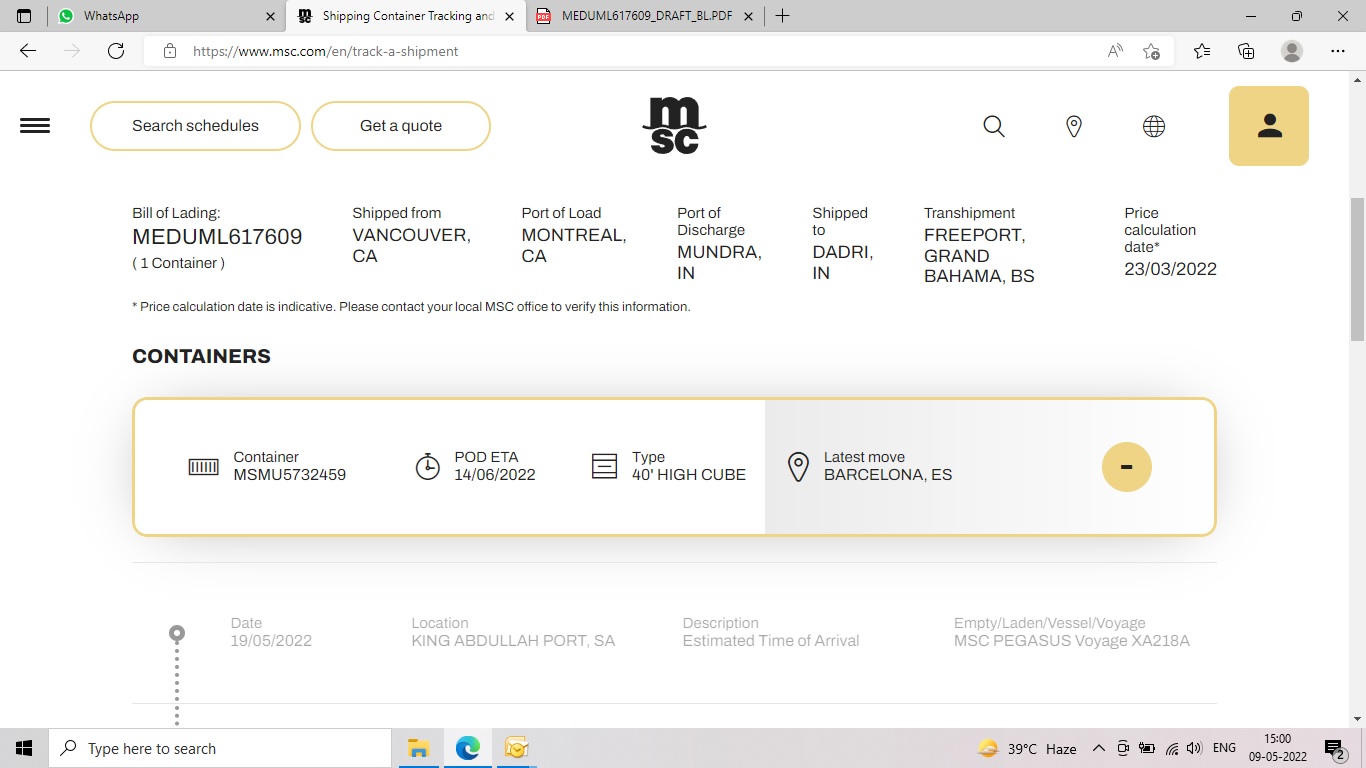Click the volume speaker tray icon
Viewport: 1366px width, 768px height.
tap(1194, 748)
